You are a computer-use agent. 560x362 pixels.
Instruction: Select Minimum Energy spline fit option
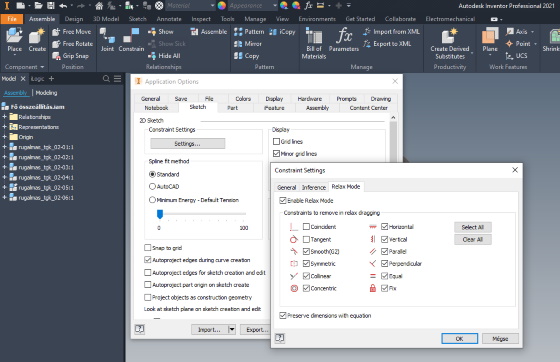click(x=152, y=200)
